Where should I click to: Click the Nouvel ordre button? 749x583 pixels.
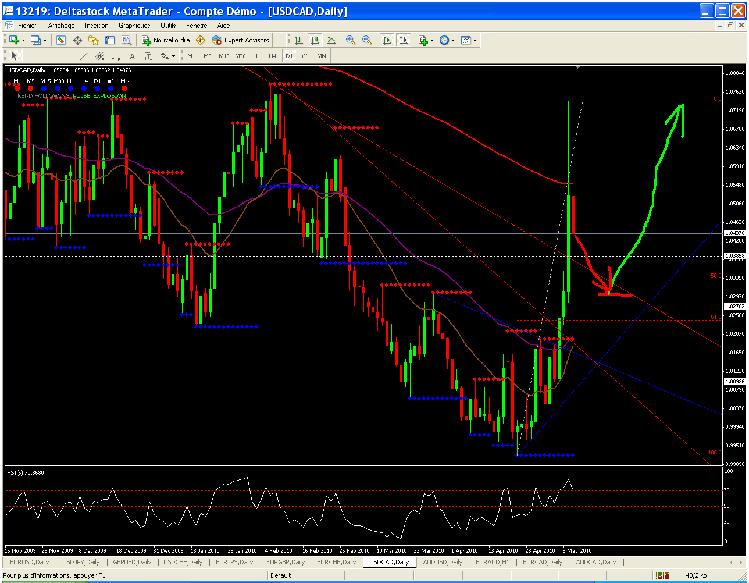coord(166,40)
